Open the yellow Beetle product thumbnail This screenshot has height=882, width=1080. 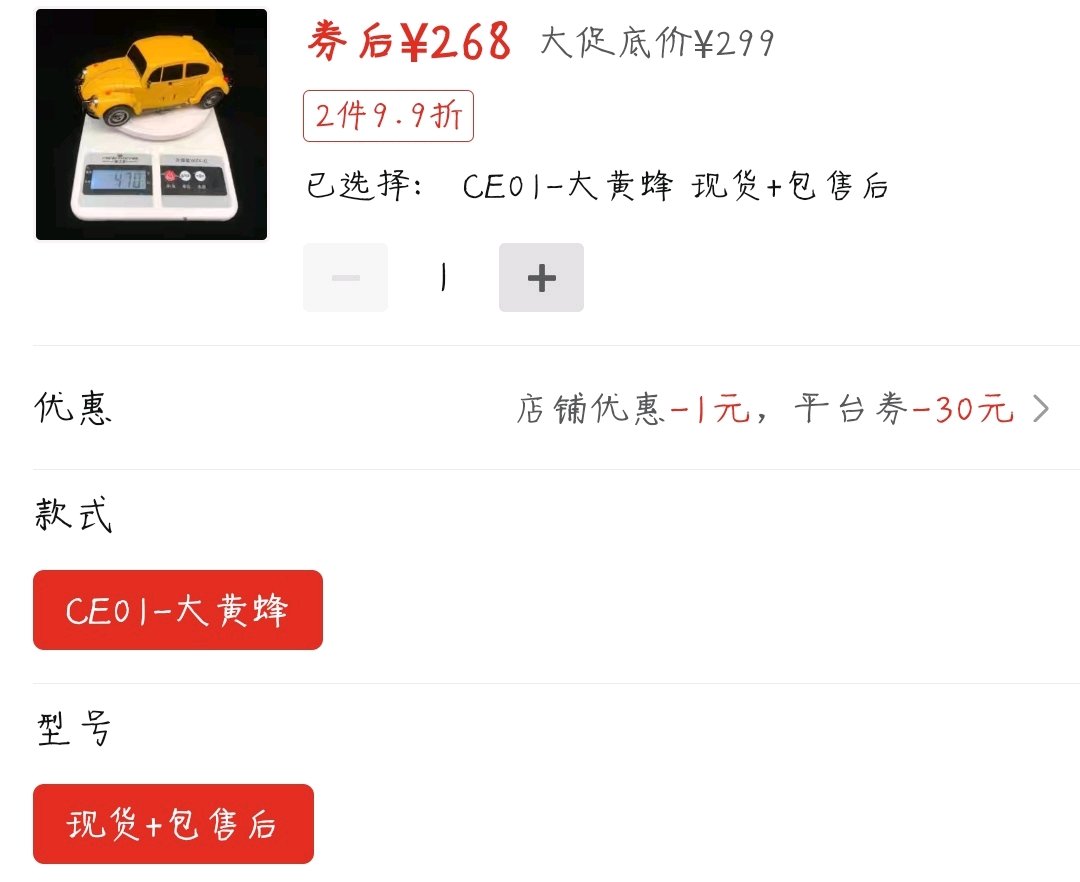tap(152, 125)
